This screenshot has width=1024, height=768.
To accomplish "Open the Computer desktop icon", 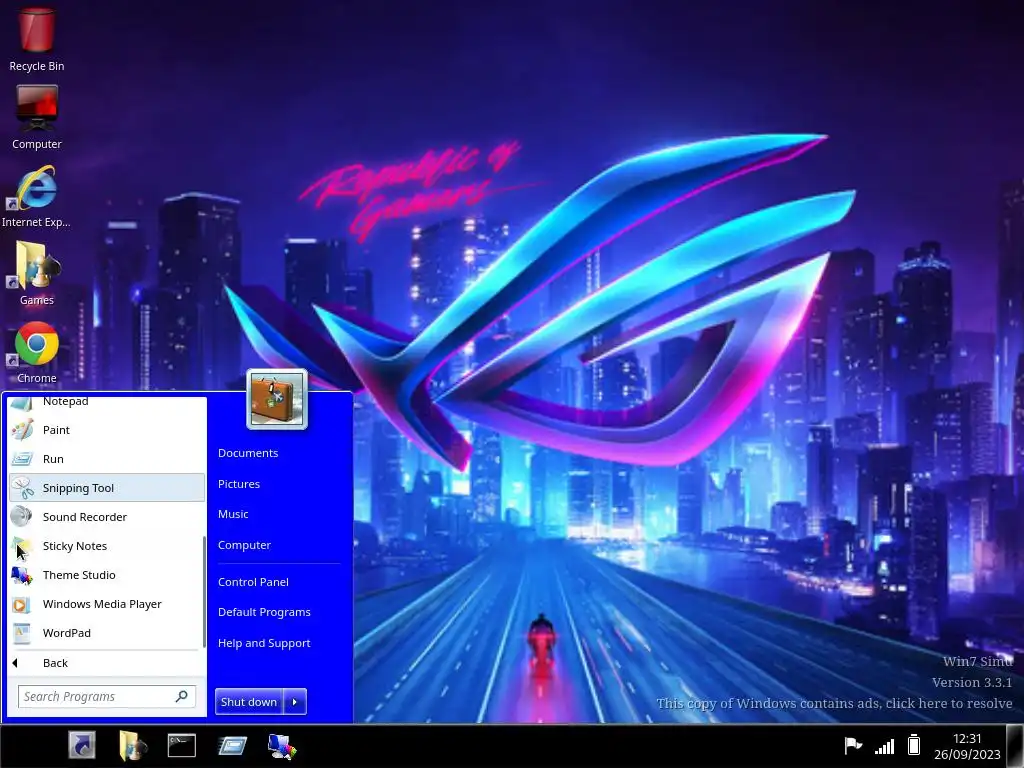I will click(37, 118).
